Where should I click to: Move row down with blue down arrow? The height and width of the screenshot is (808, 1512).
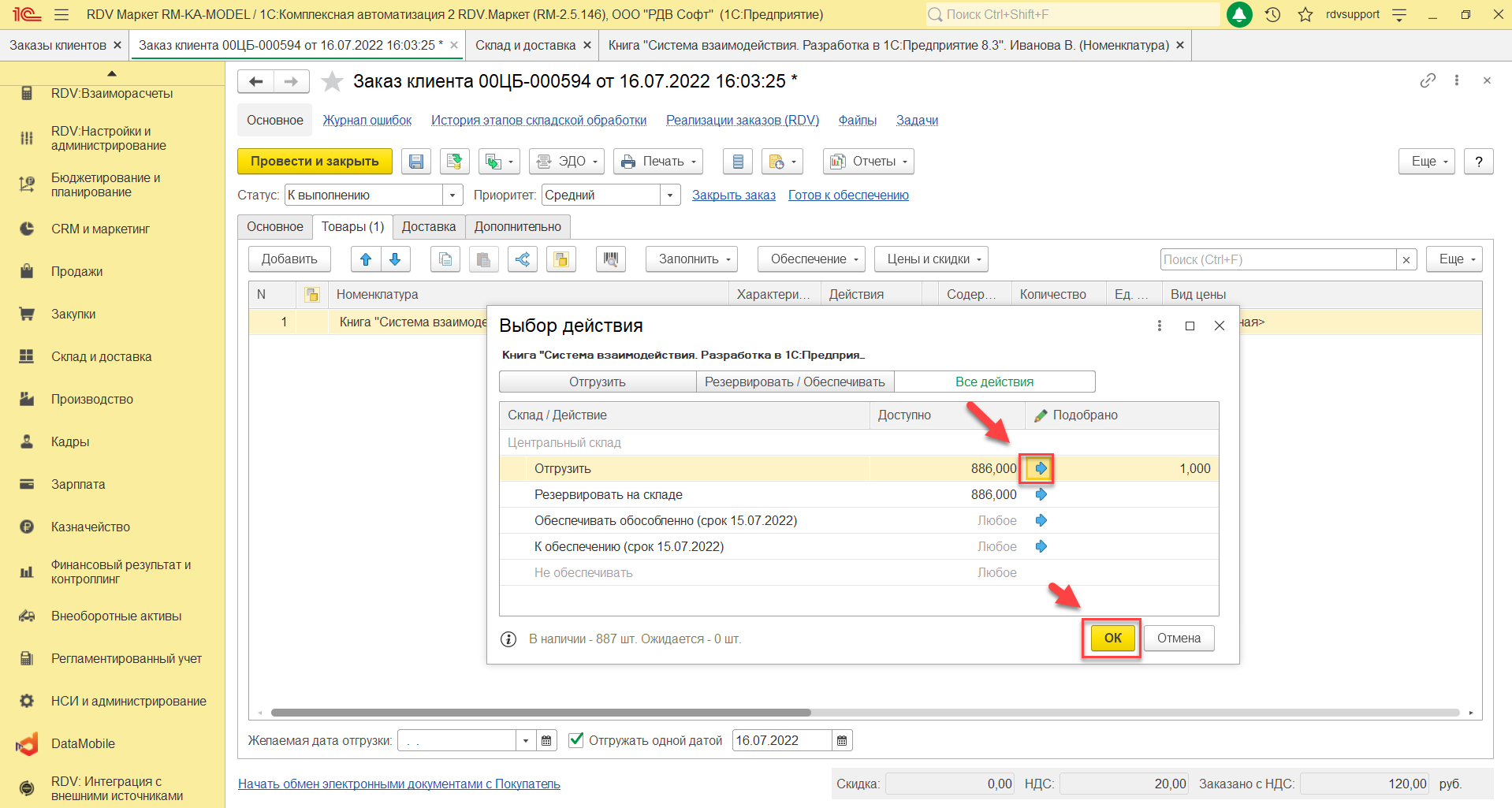395,259
